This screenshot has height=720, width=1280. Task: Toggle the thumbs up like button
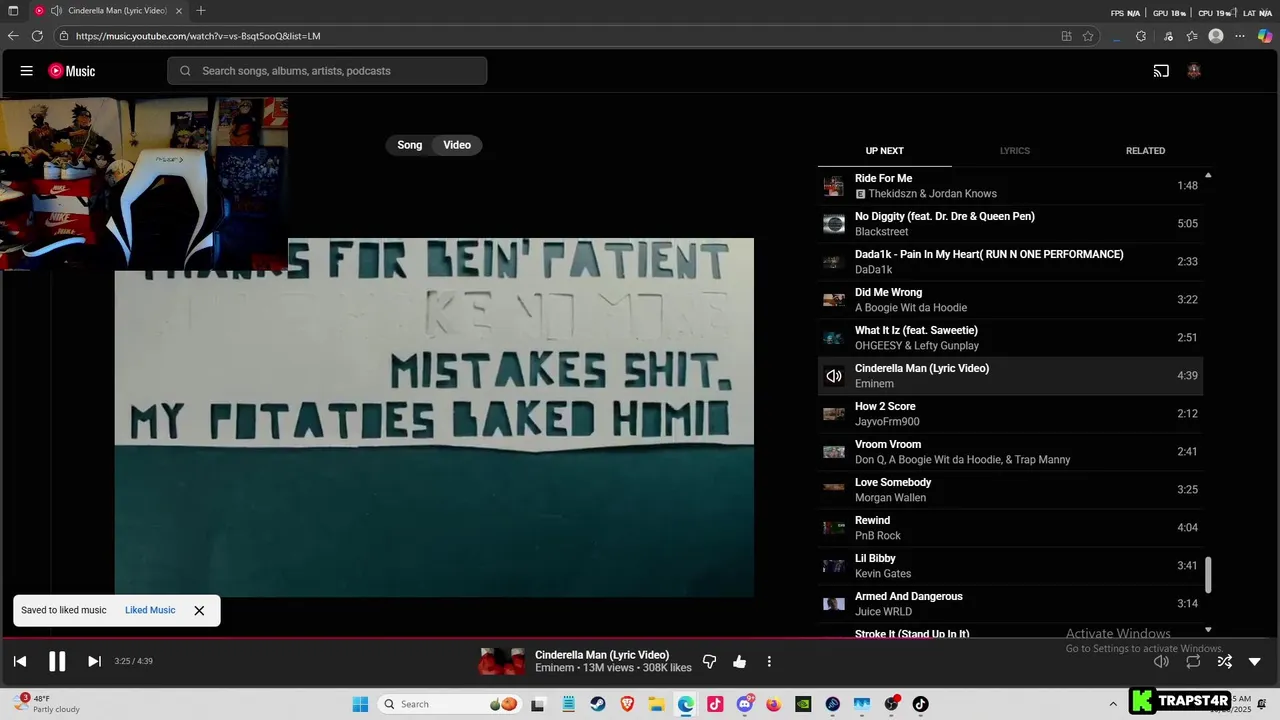click(740, 661)
